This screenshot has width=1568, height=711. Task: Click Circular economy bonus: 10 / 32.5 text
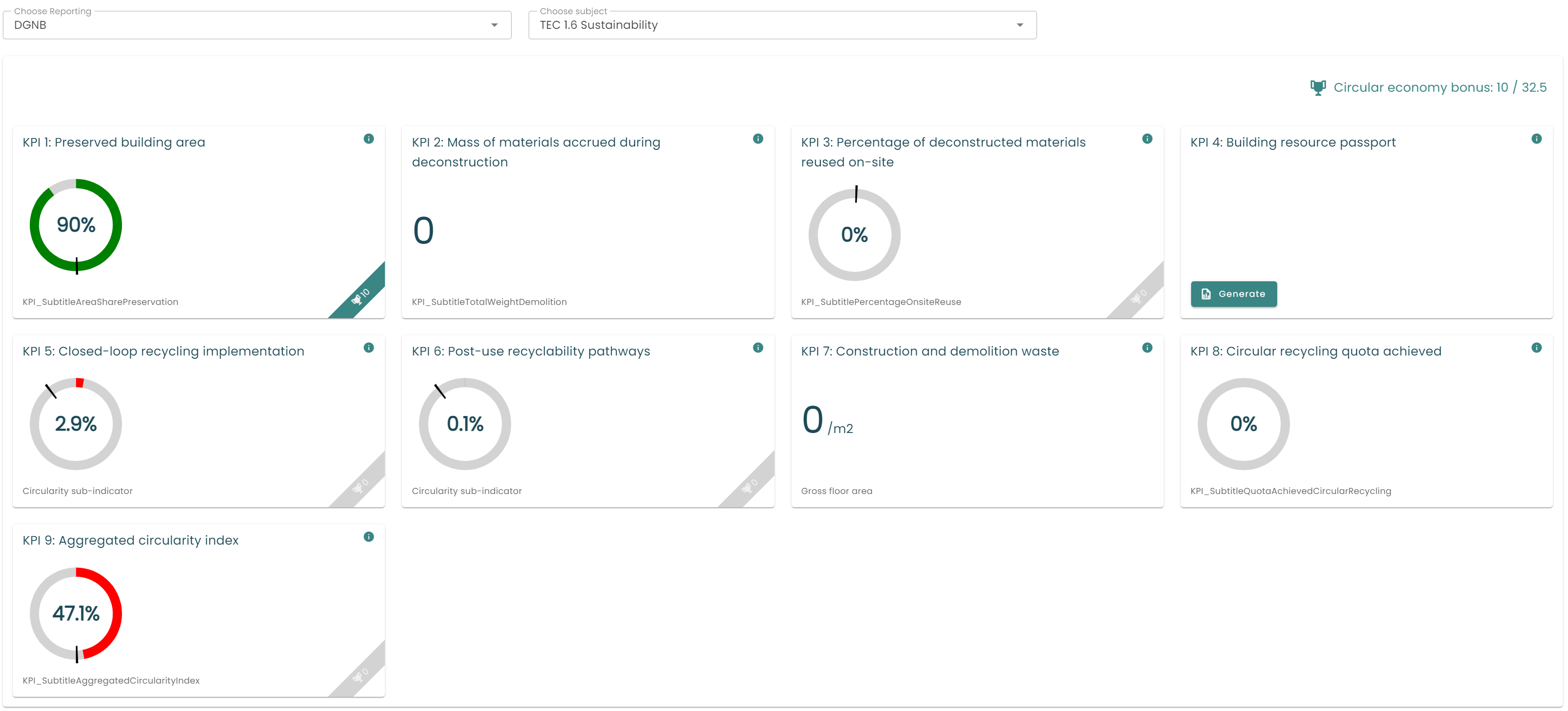[x=1440, y=87]
